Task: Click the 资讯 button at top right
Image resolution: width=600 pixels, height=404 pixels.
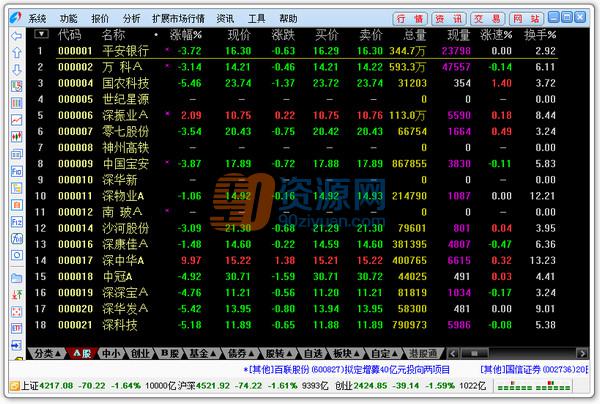Action: click(x=449, y=19)
